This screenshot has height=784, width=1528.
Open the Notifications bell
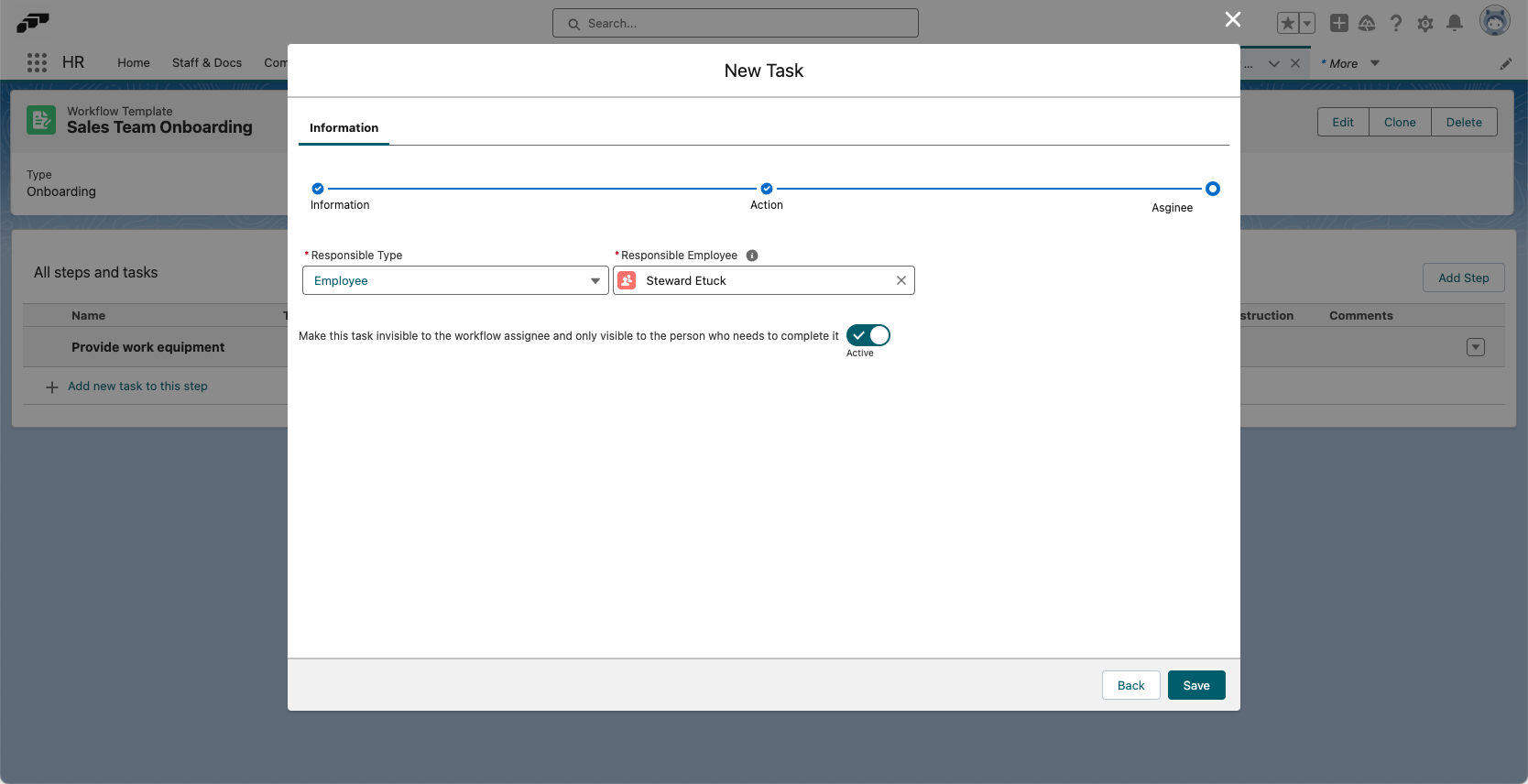[x=1454, y=24]
